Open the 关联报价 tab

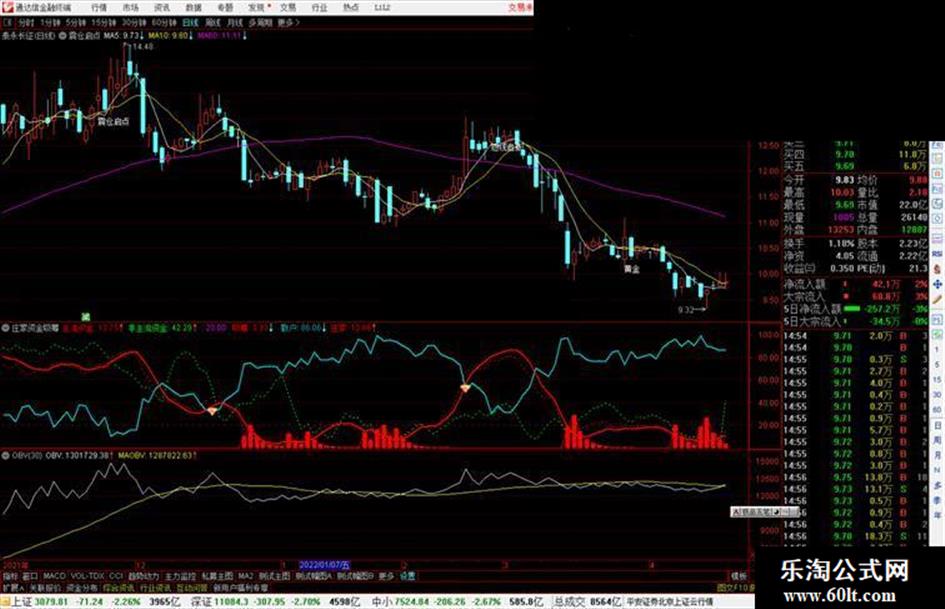point(45,587)
